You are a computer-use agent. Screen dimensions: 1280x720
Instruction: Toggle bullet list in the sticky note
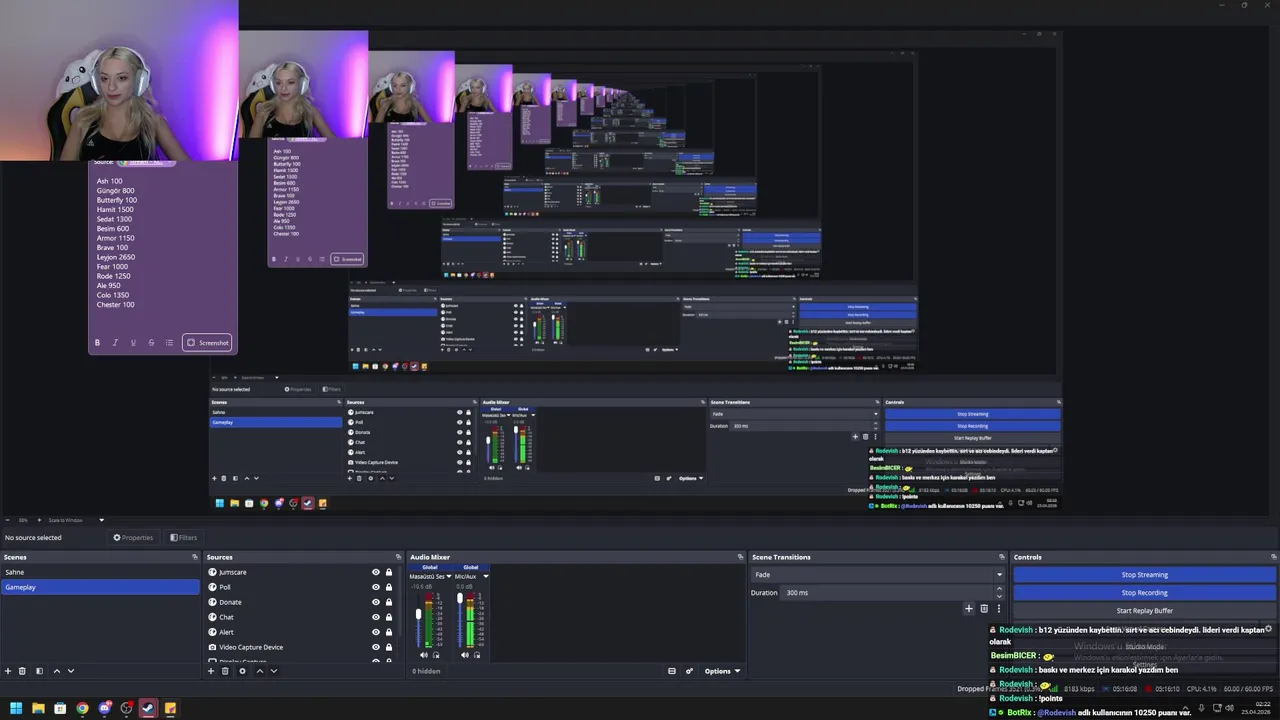(169, 342)
